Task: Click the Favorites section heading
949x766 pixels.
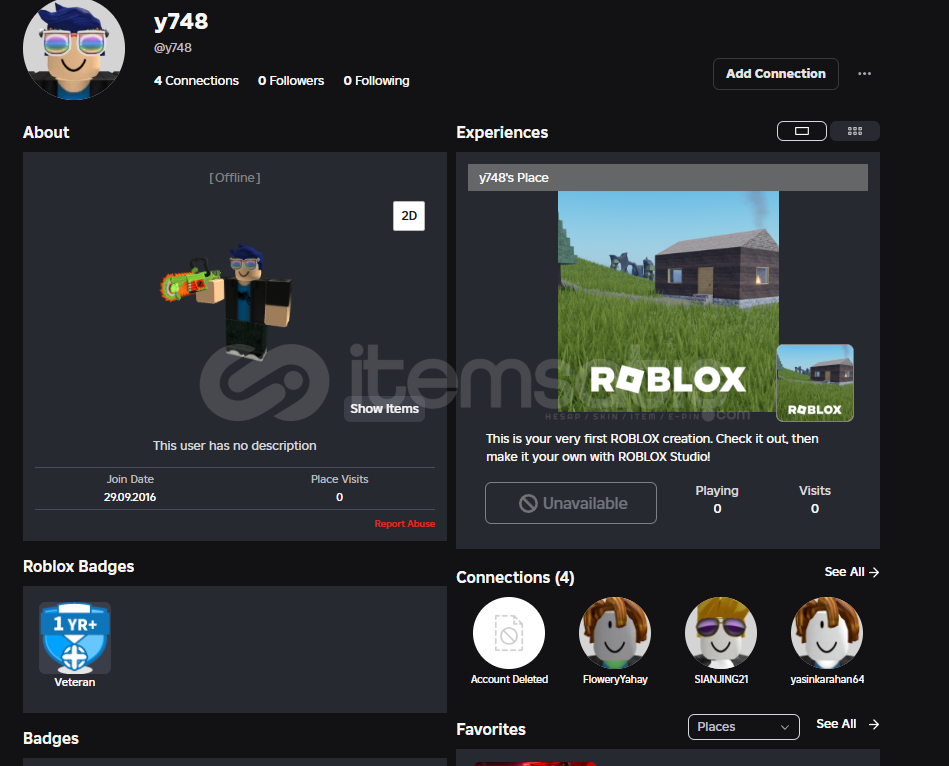Action: pos(491,730)
